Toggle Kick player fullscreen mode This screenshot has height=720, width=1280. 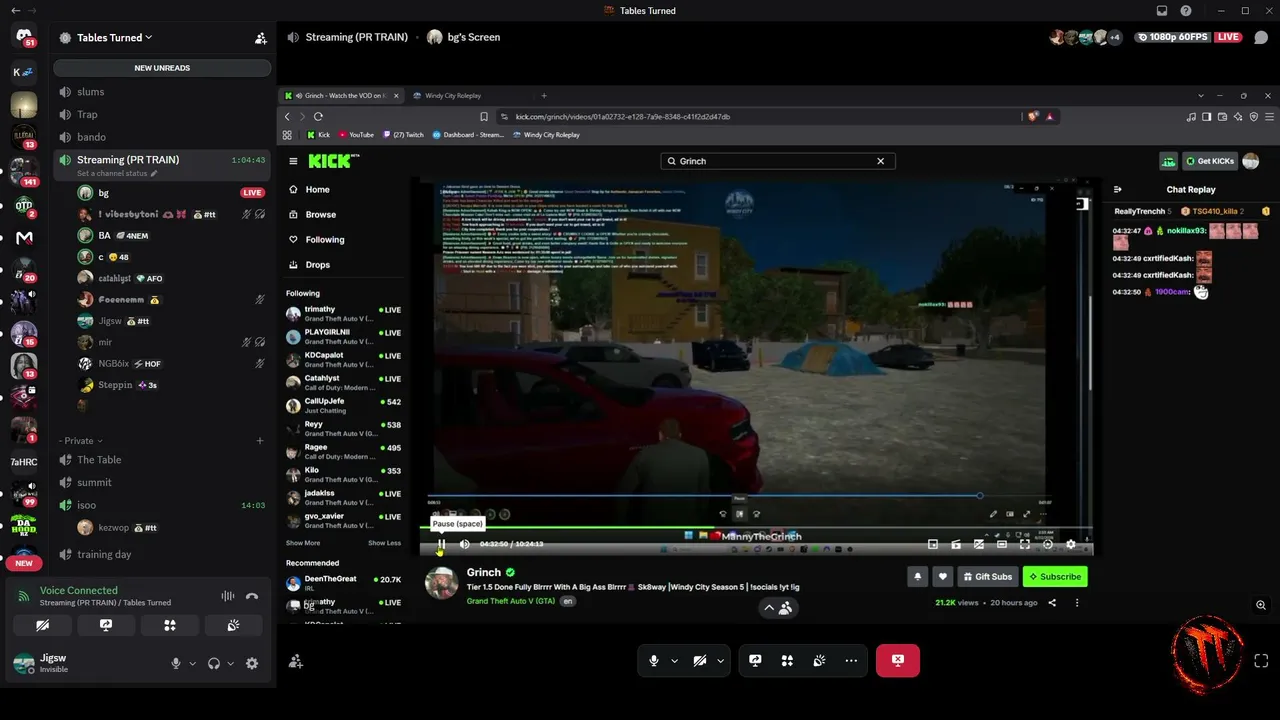tap(1024, 544)
